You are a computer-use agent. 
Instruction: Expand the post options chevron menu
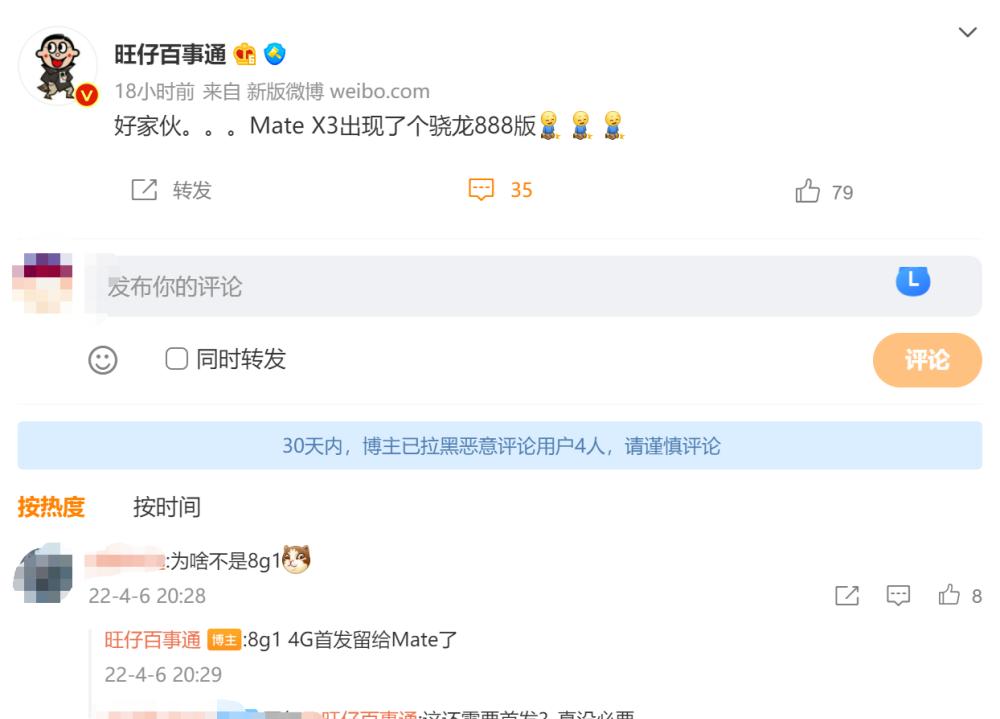pos(967,32)
